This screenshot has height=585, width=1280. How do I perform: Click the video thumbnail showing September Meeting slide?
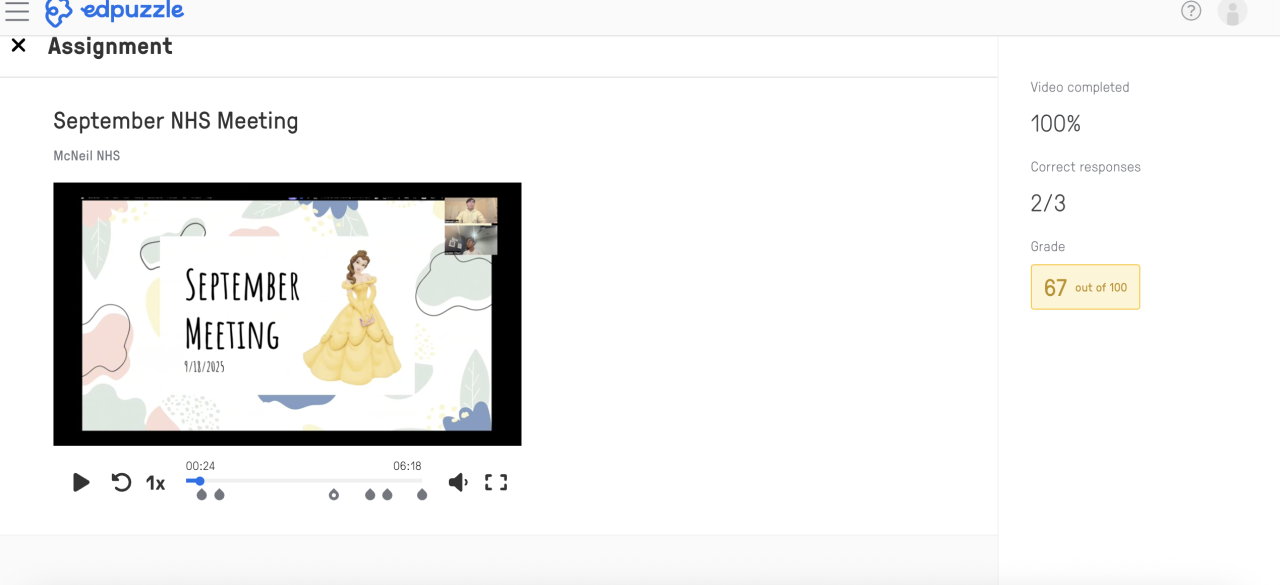pyautogui.click(x=287, y=314)
